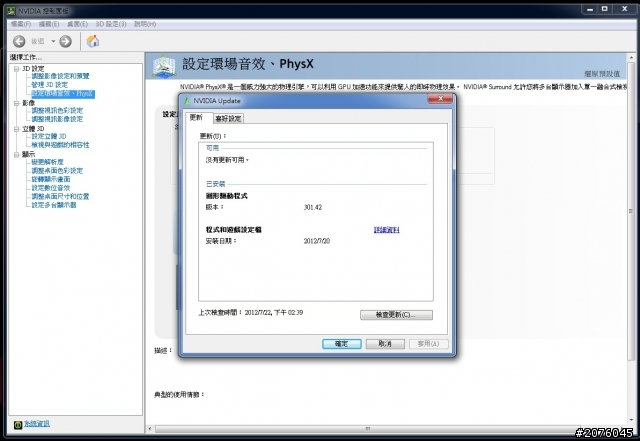Select 調整桌面尺寸和位置 in task tree
640x441 pixels.
[x=60, y=196]
